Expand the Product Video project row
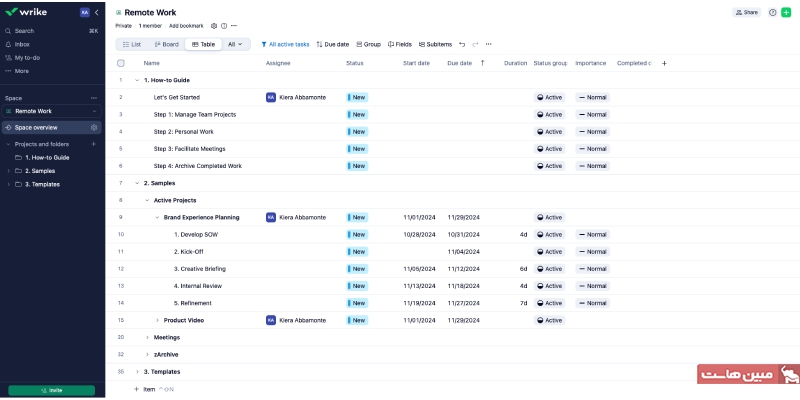 pyautogui.click(x=157, y=320)
